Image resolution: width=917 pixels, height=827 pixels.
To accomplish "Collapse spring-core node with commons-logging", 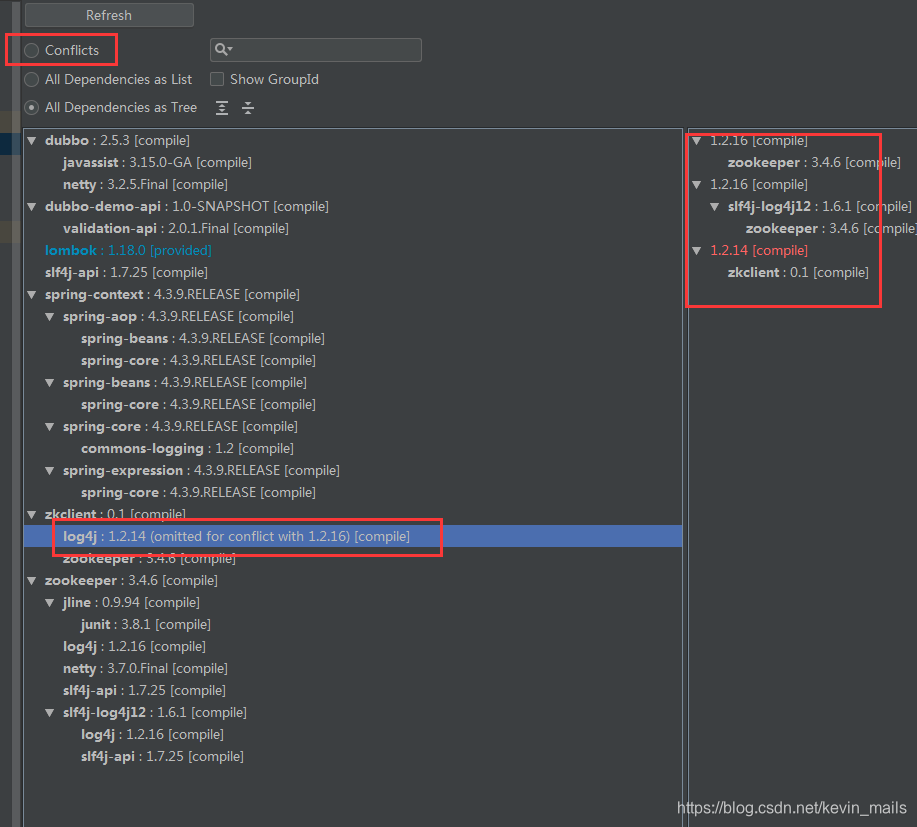I will 50,427.
